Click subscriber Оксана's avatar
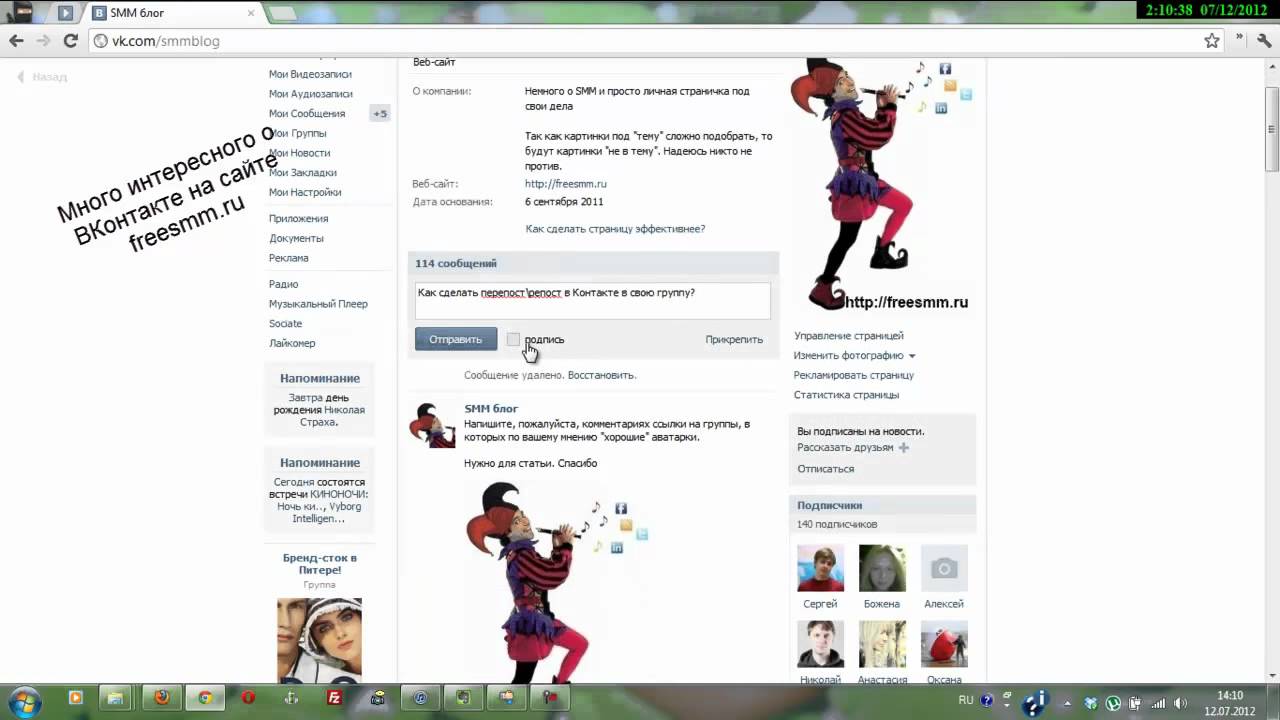This screenshot has height=720, width=1280. click(944, 644)
